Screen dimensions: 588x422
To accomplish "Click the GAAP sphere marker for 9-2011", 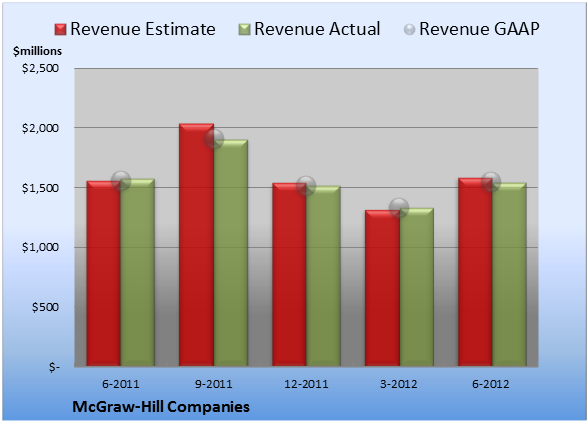I will tap(214, 139).
